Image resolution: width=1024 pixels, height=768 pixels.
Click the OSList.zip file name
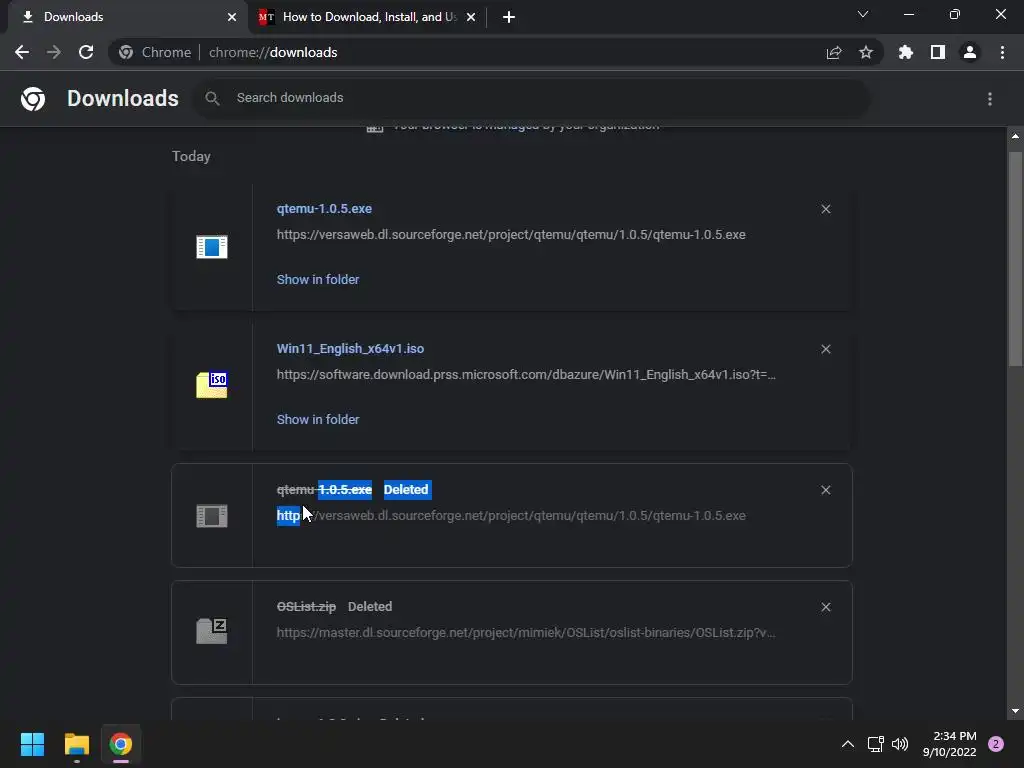pyautogui.click(x=306, y=607)
